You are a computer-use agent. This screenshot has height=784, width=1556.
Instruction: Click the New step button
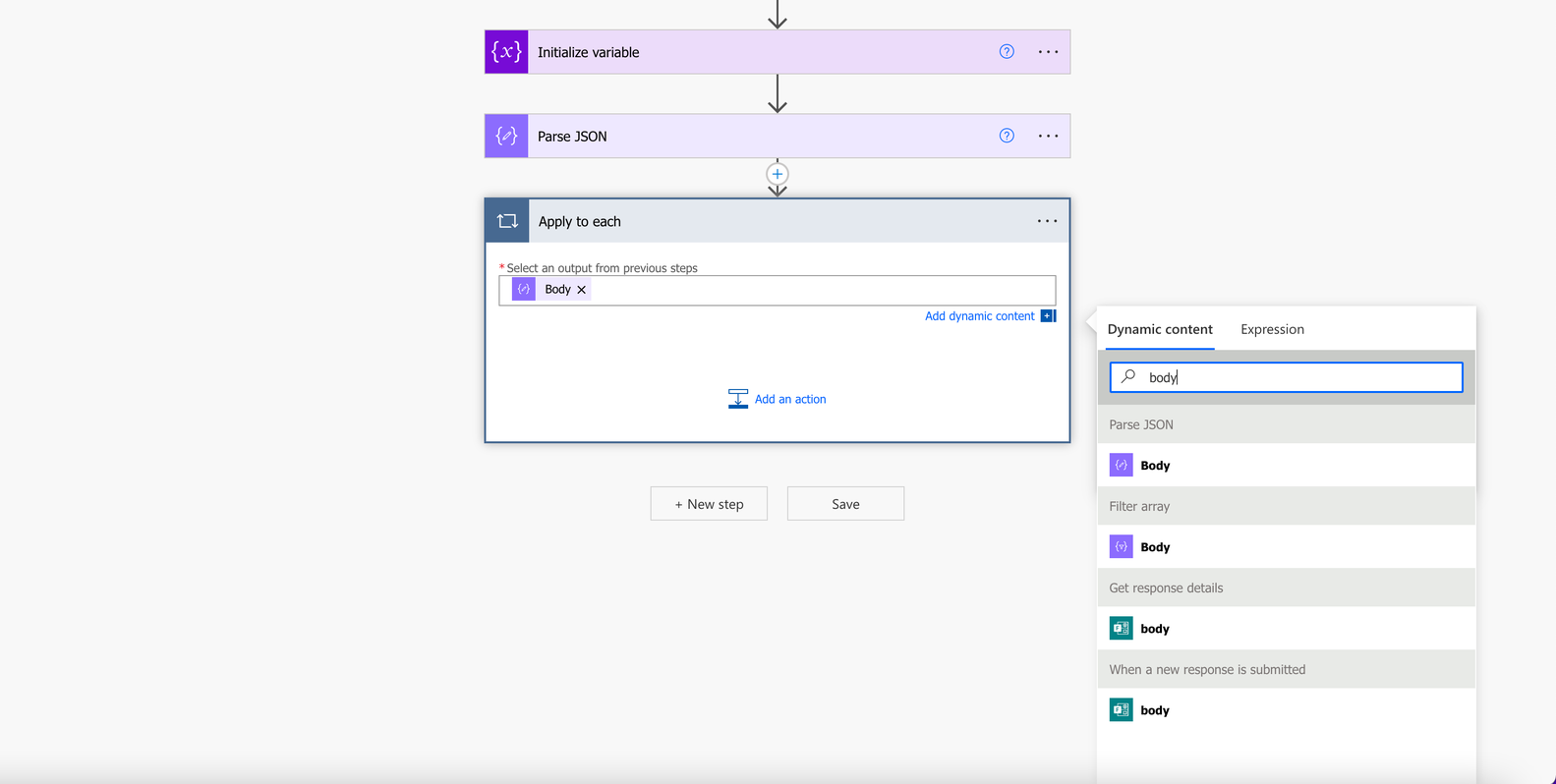pyautogui.click(x=709, y=504)
